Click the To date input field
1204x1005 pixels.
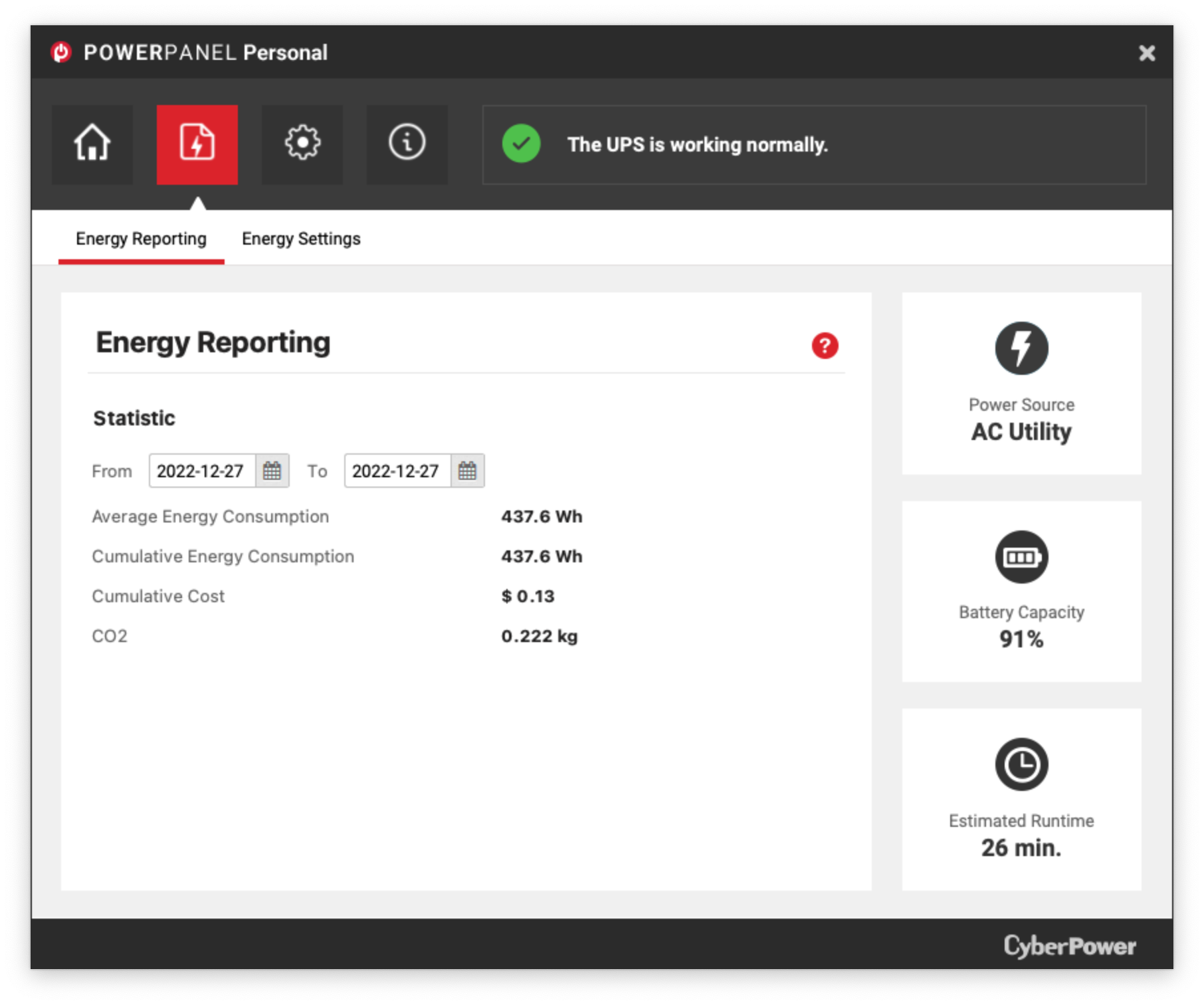tap(397, 471)
